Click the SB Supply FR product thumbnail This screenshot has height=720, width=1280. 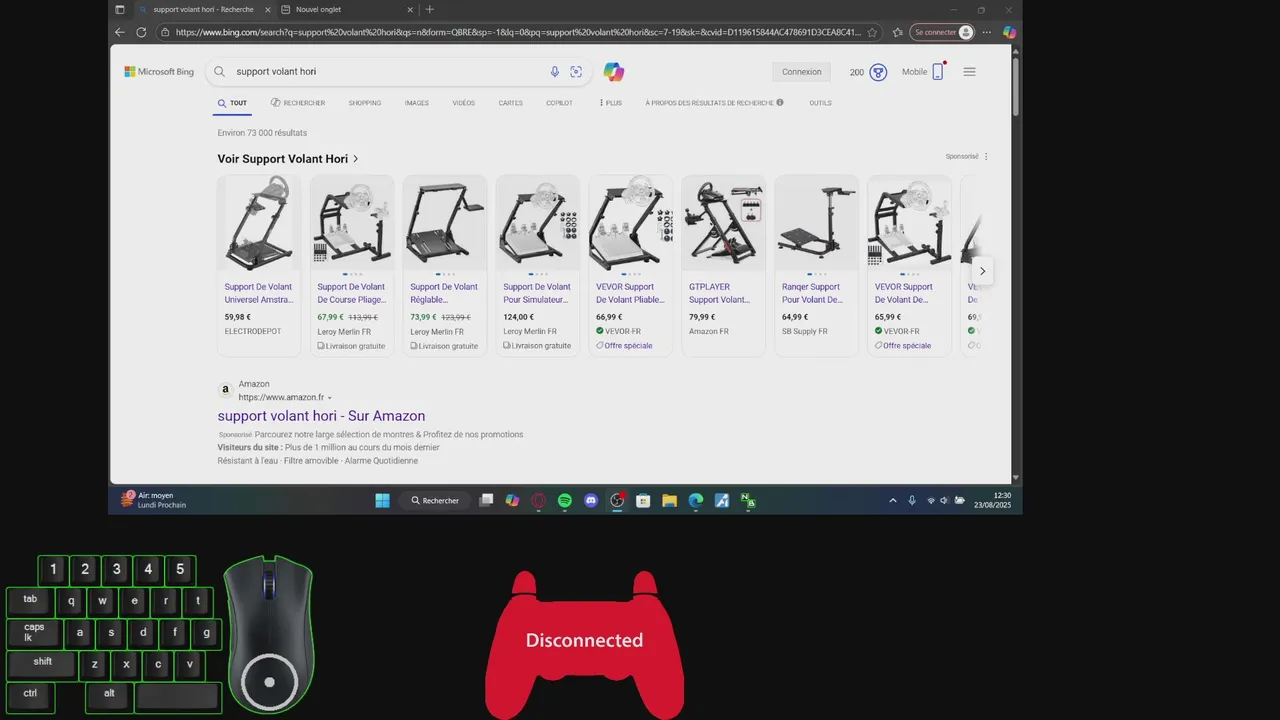816,222
